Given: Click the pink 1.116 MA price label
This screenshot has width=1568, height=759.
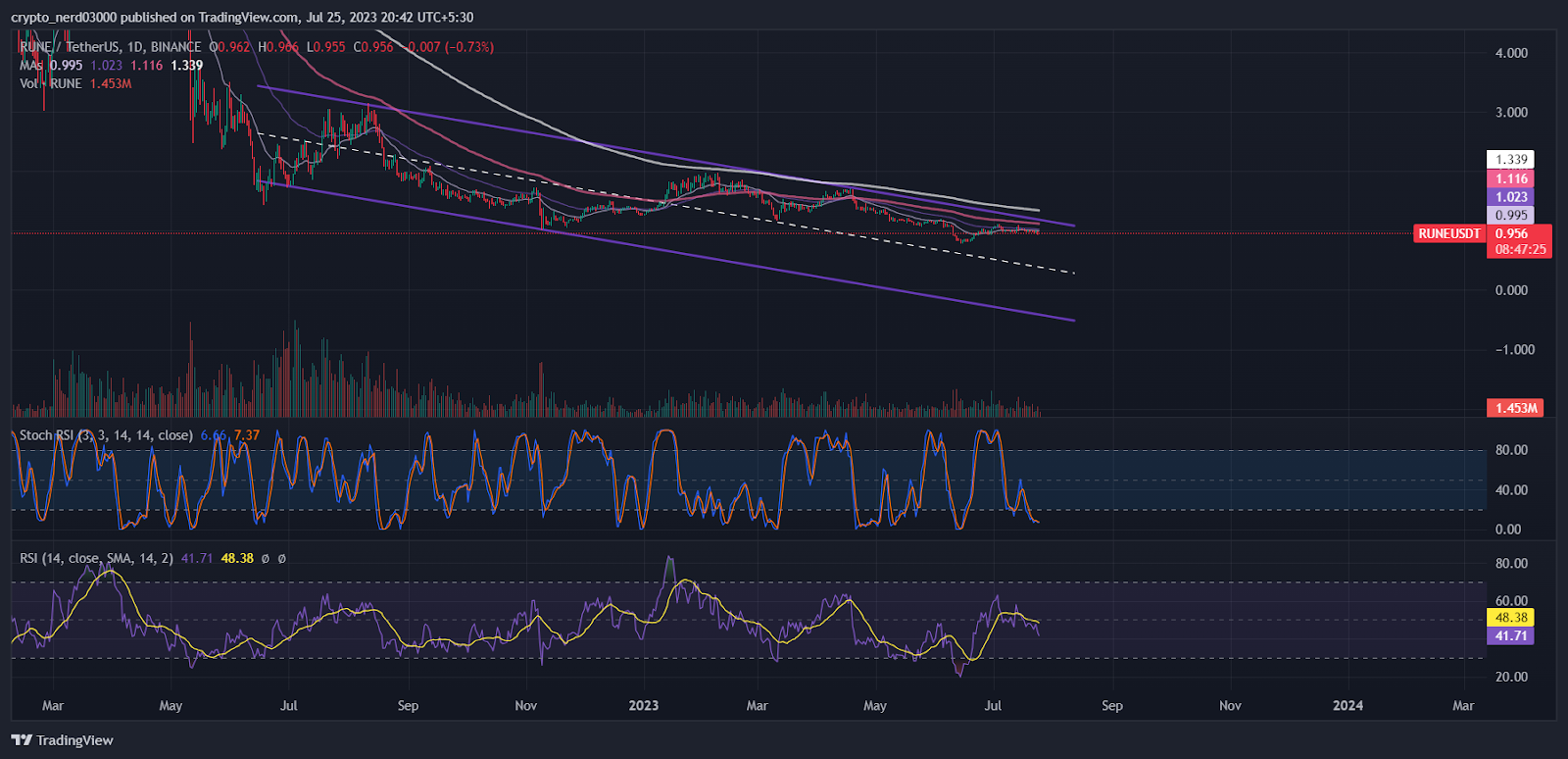Looking at the screenshot, I should [1511, 178].
